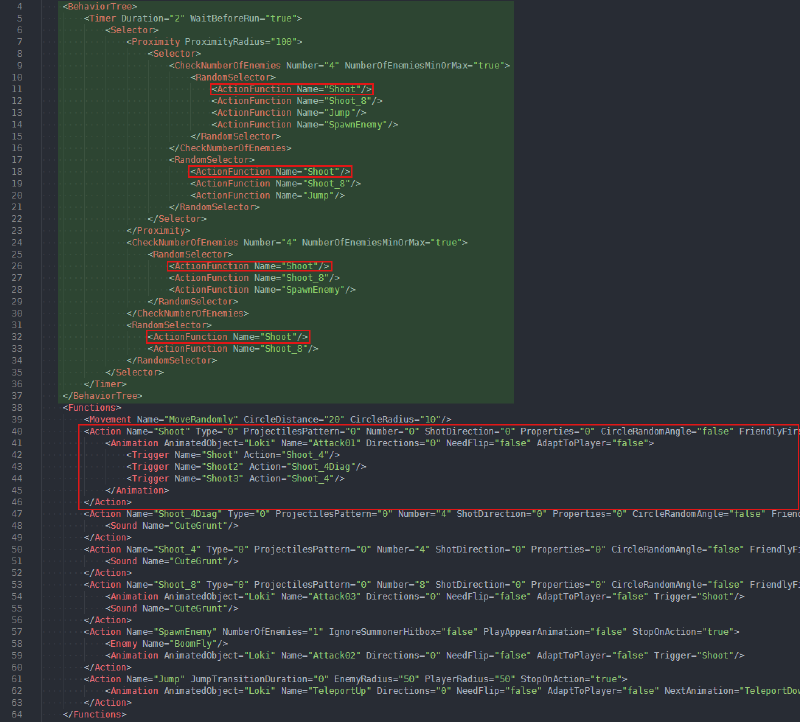Click the closing BehaviorTree tag
800x722 pixels.
click(x=103, y=396)
